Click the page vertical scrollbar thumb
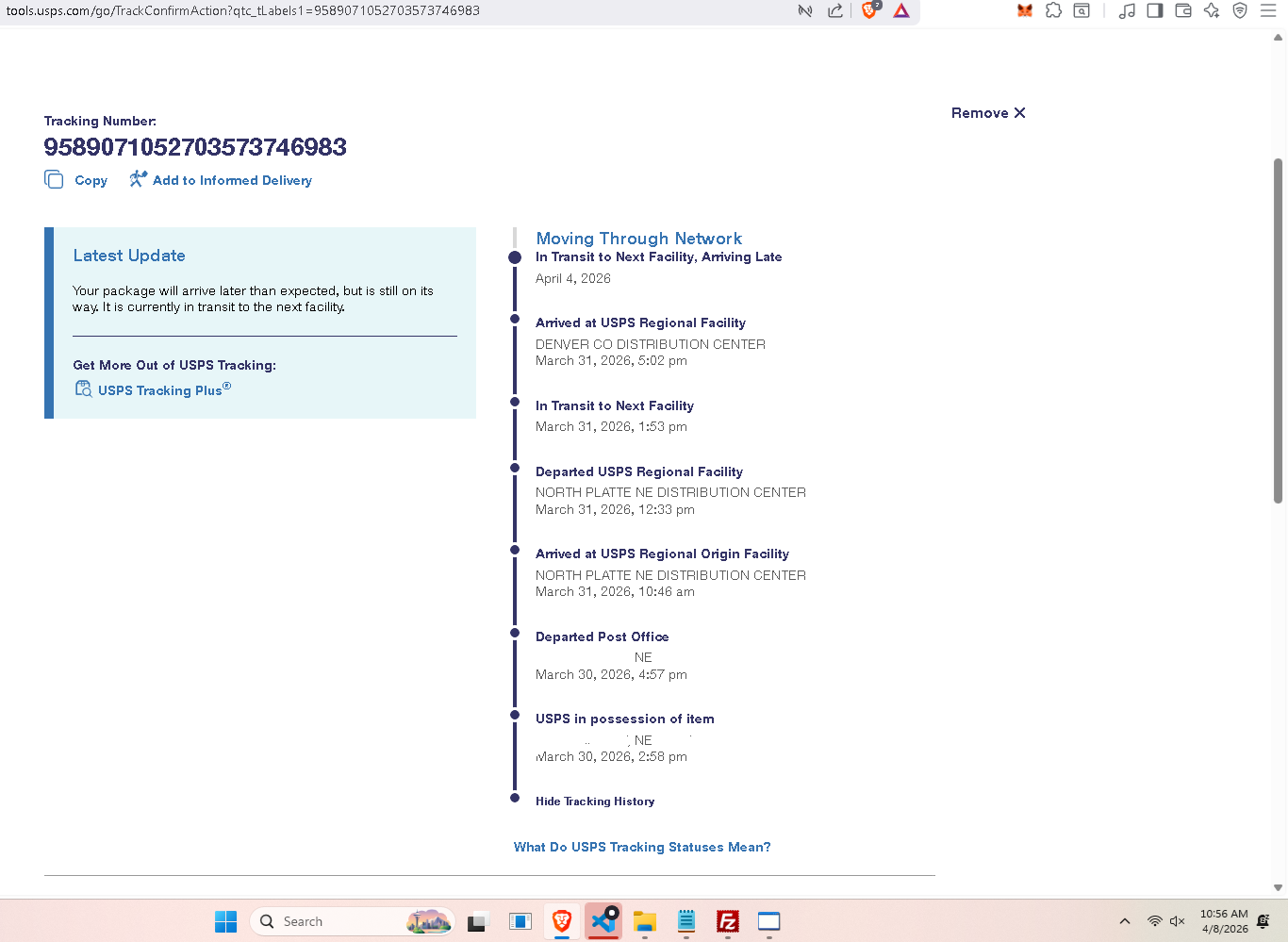The width and height of the screenshot is (1288, 942). coord(1279,330)
